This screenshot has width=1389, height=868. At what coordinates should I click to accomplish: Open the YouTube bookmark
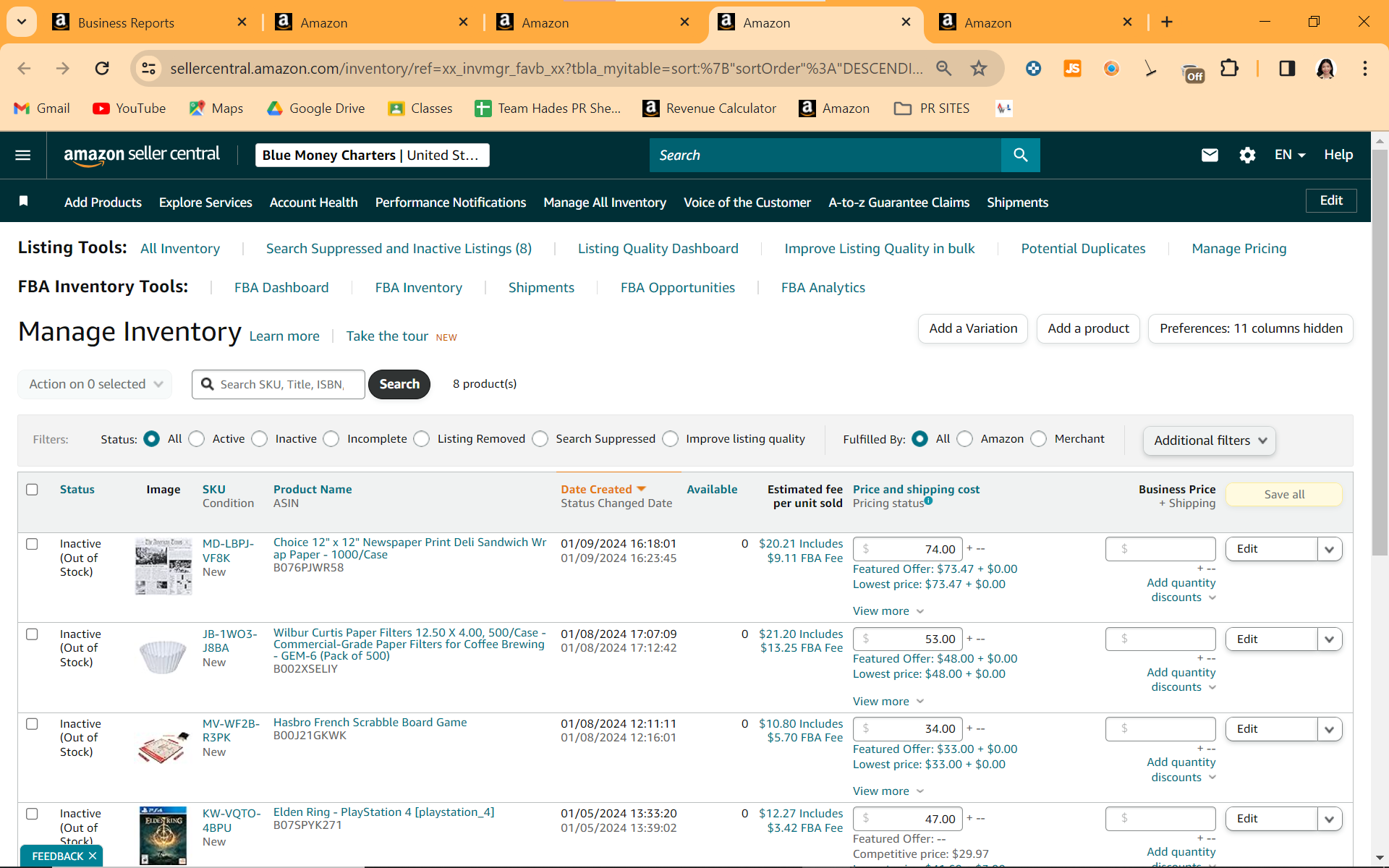click(x=129, y=109)
